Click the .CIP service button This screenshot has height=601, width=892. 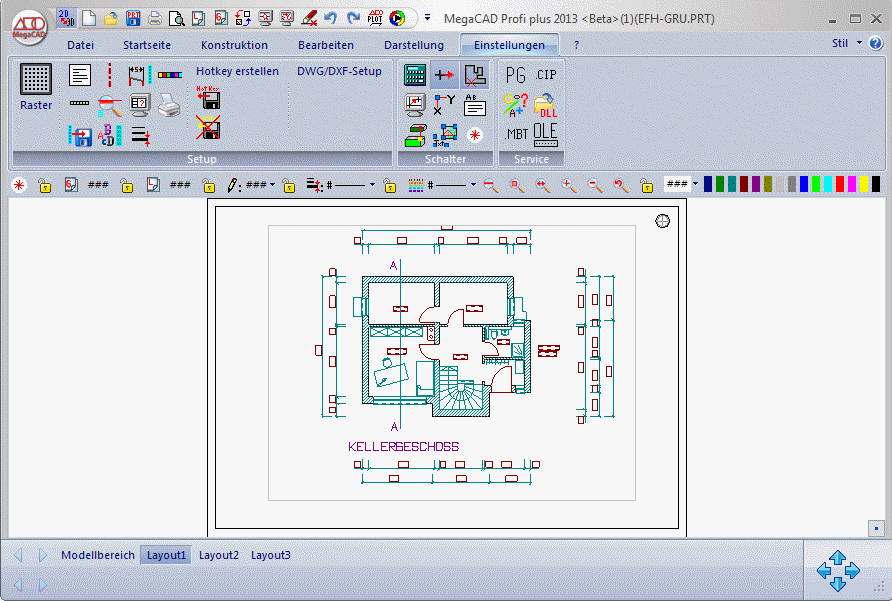pos(546,75)
